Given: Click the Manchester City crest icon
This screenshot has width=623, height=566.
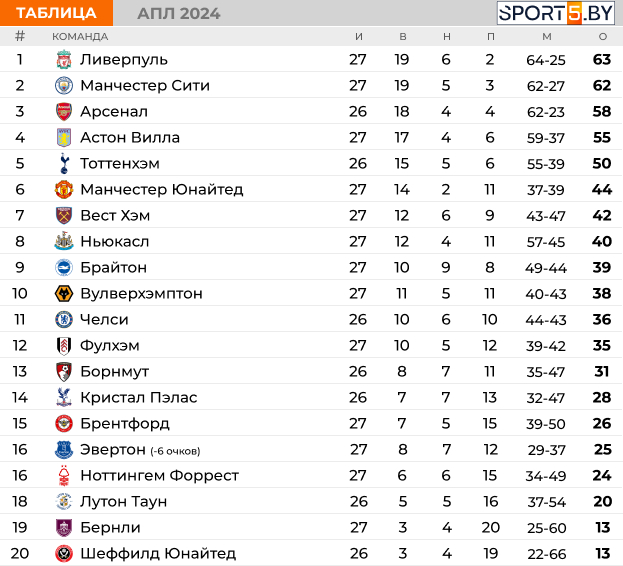Looking at the screenshot, I should click(64, 86).
